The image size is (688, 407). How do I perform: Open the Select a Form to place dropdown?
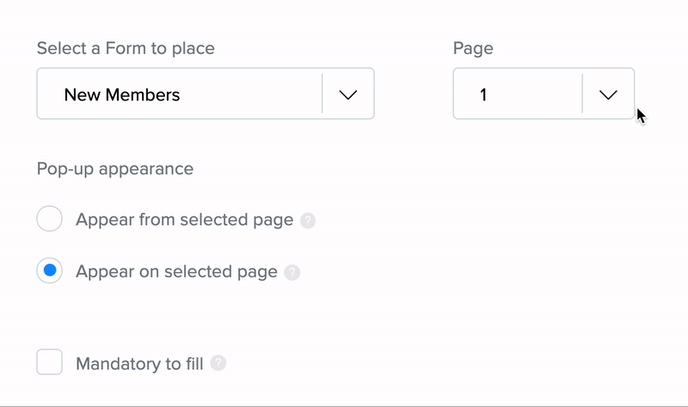point(205,94)
